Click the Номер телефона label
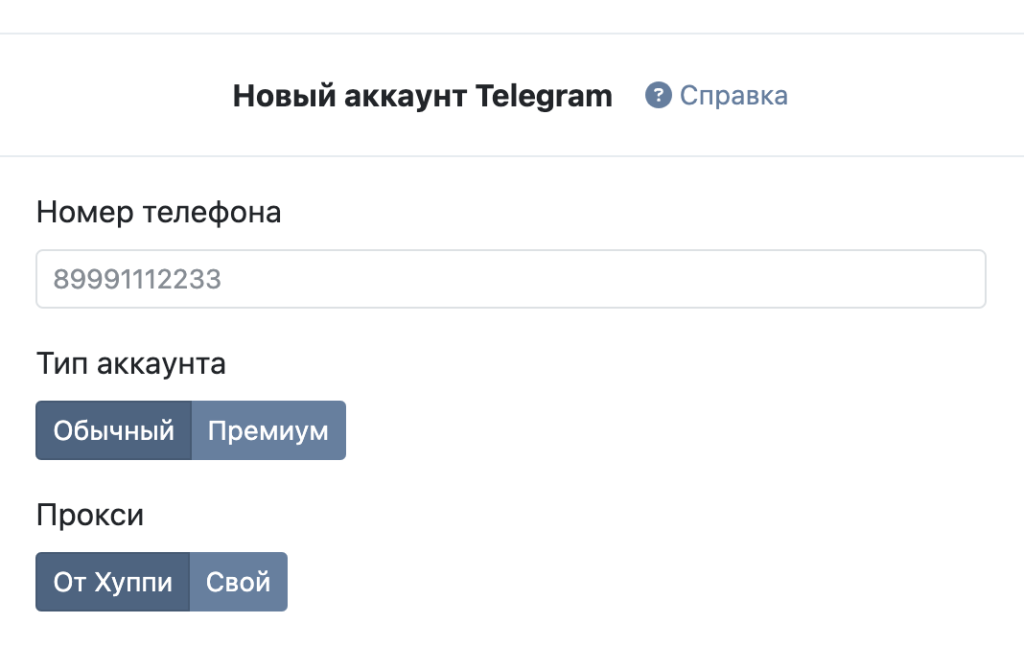 158,212
